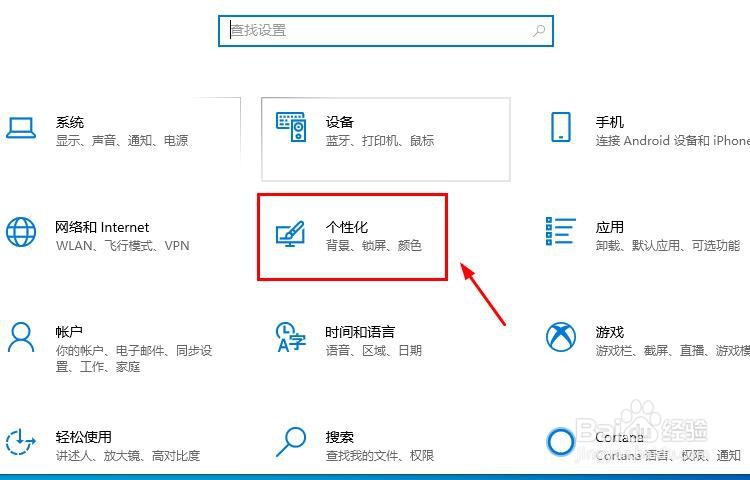This screenshot has height=480, width=750.
Task: Open 时间和语言 settings title
Action: point(360,332)
